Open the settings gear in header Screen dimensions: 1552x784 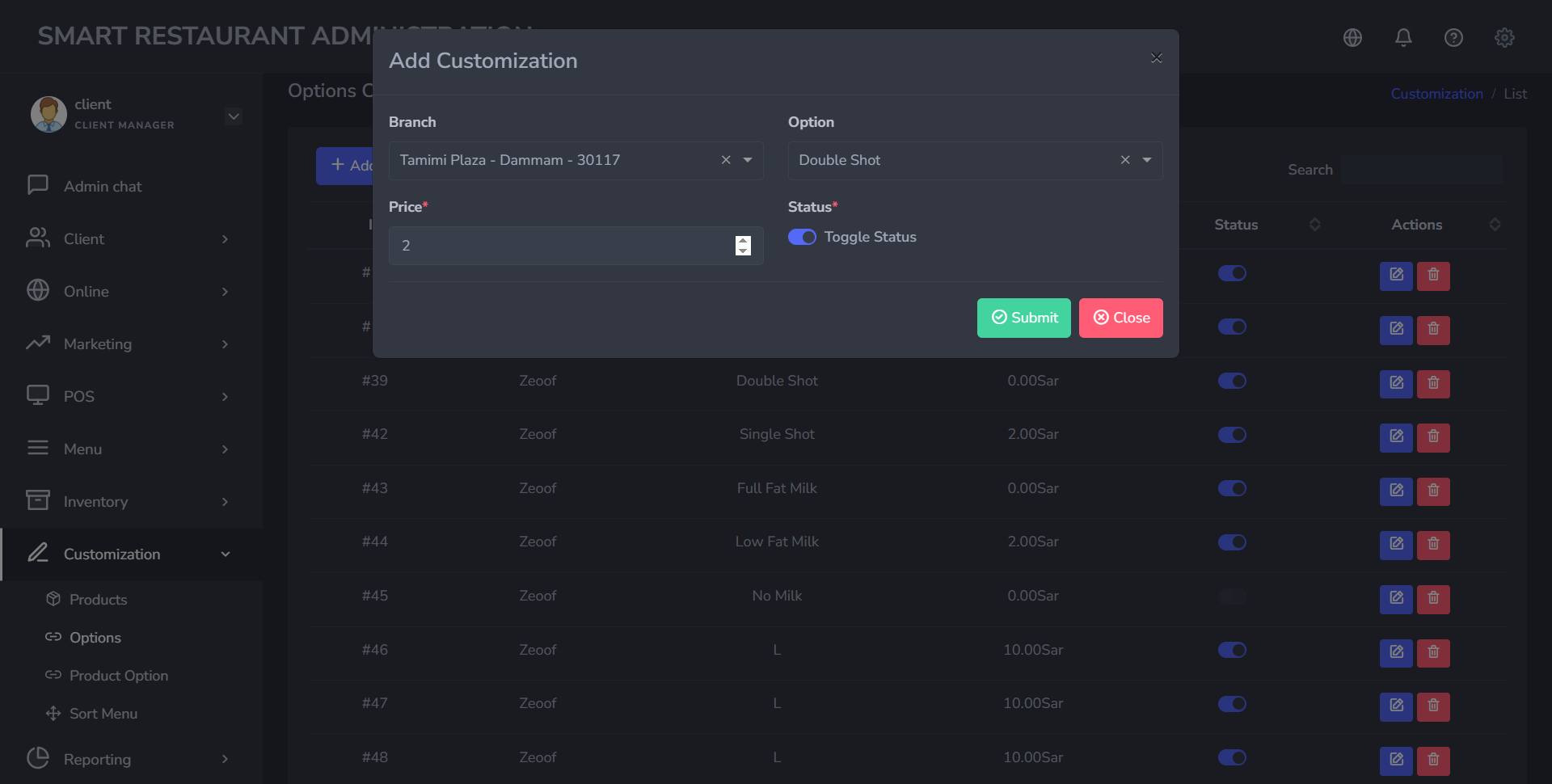[1504, 37]
